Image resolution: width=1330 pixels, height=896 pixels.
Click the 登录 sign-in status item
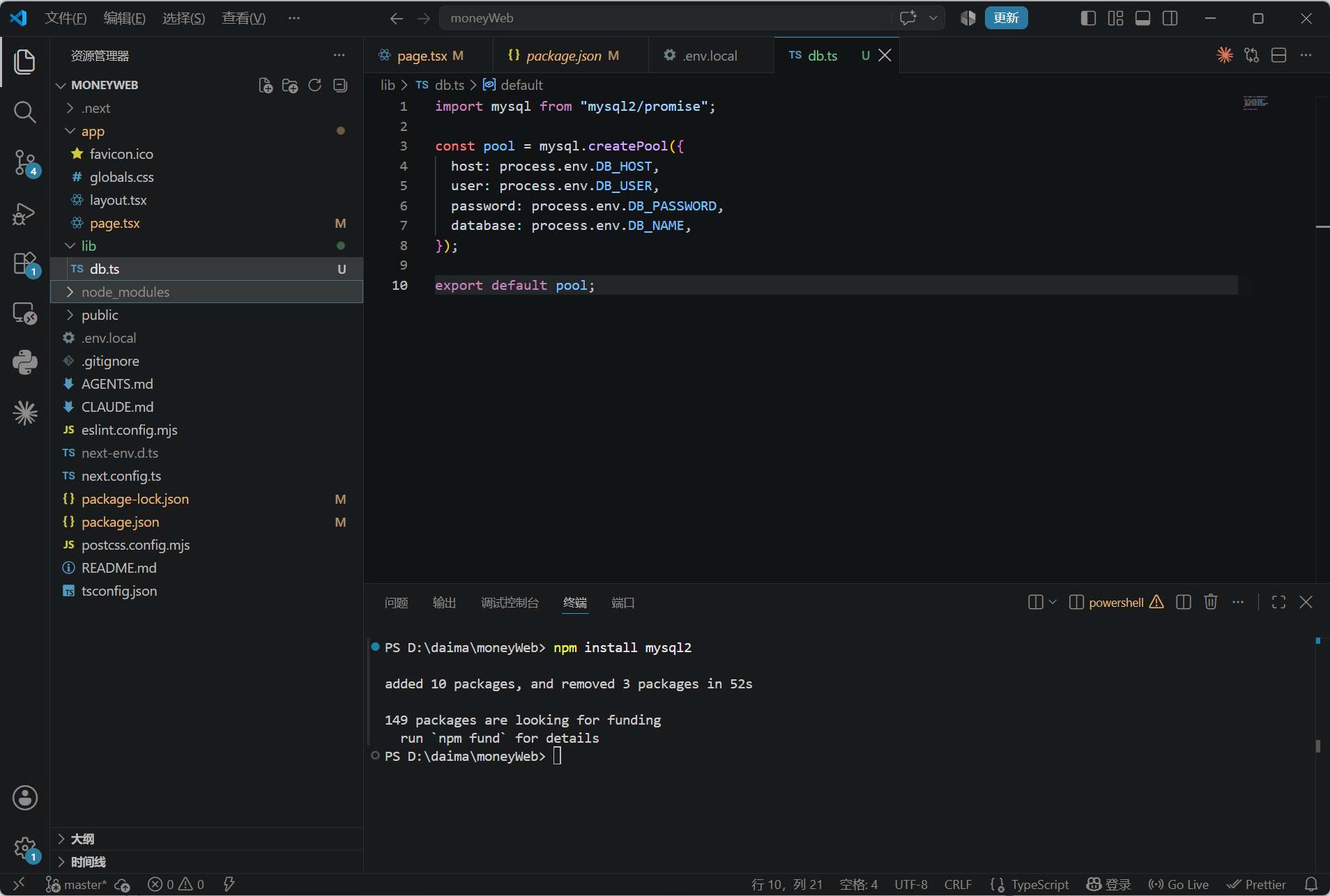pos(1109,884)
